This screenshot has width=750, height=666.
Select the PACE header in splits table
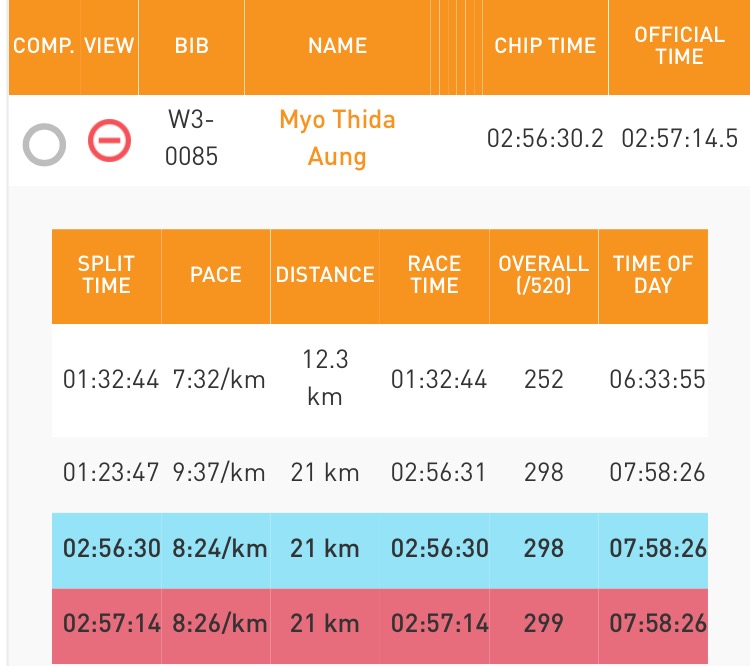coord(216,275)
